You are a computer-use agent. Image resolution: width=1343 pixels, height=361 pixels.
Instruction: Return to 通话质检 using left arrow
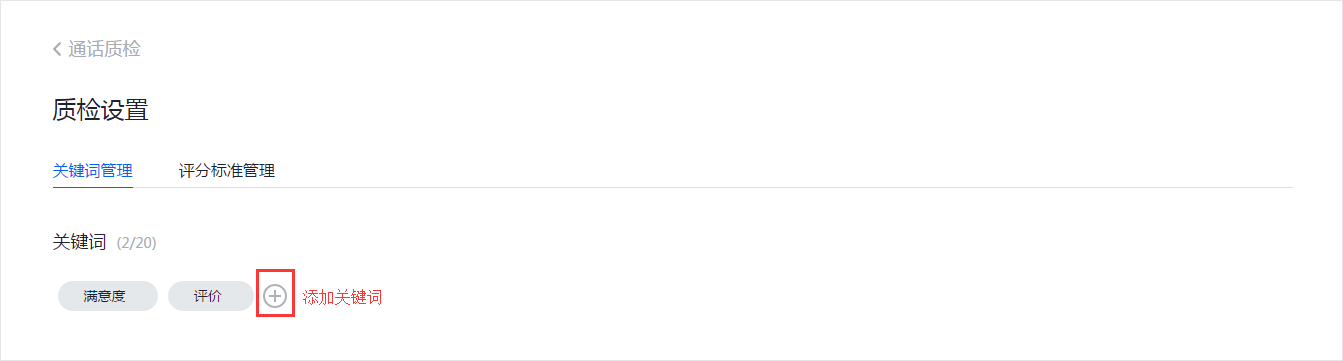pyautogui.click(x=57, y=49)
